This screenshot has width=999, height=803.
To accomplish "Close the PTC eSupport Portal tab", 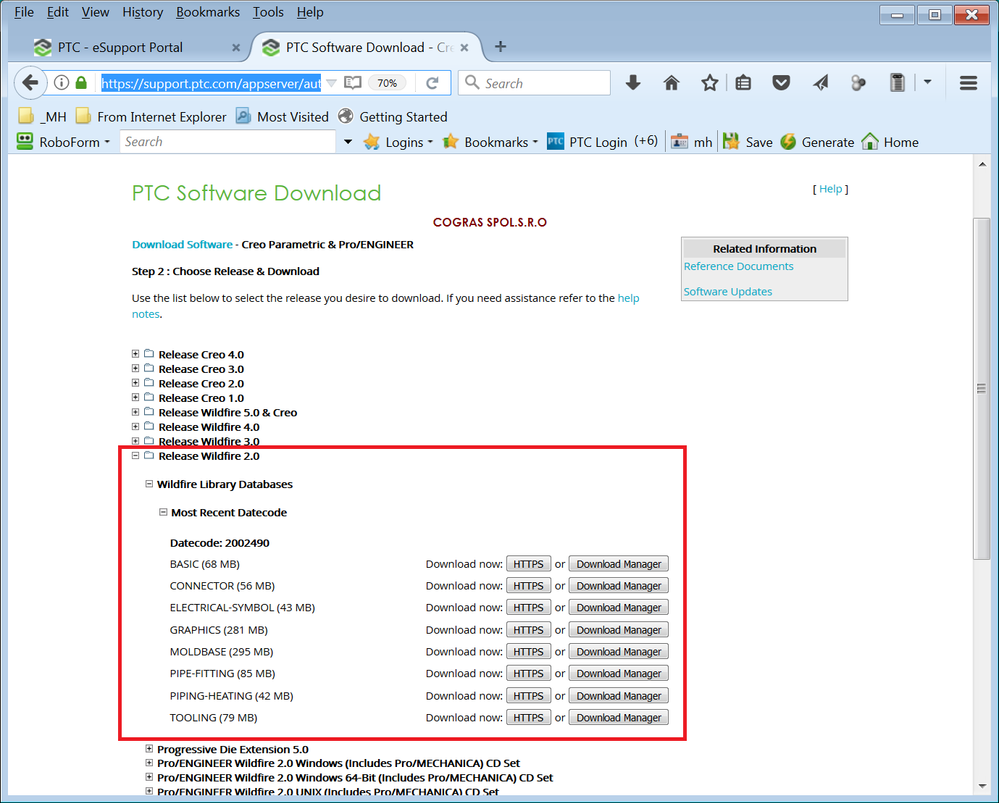I will tap(236, 48).
